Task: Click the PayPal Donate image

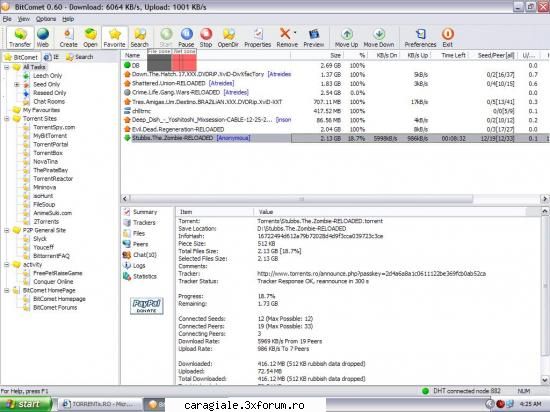Action: (147, 306)
